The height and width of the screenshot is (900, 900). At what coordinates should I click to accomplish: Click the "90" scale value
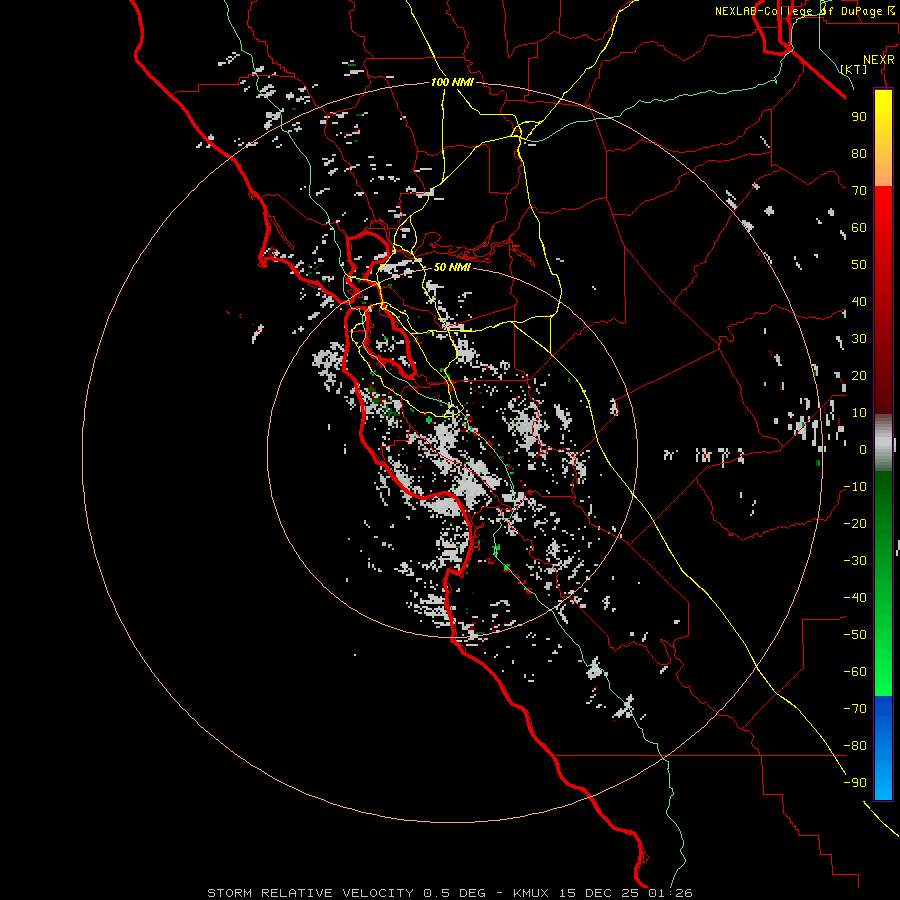859,117
